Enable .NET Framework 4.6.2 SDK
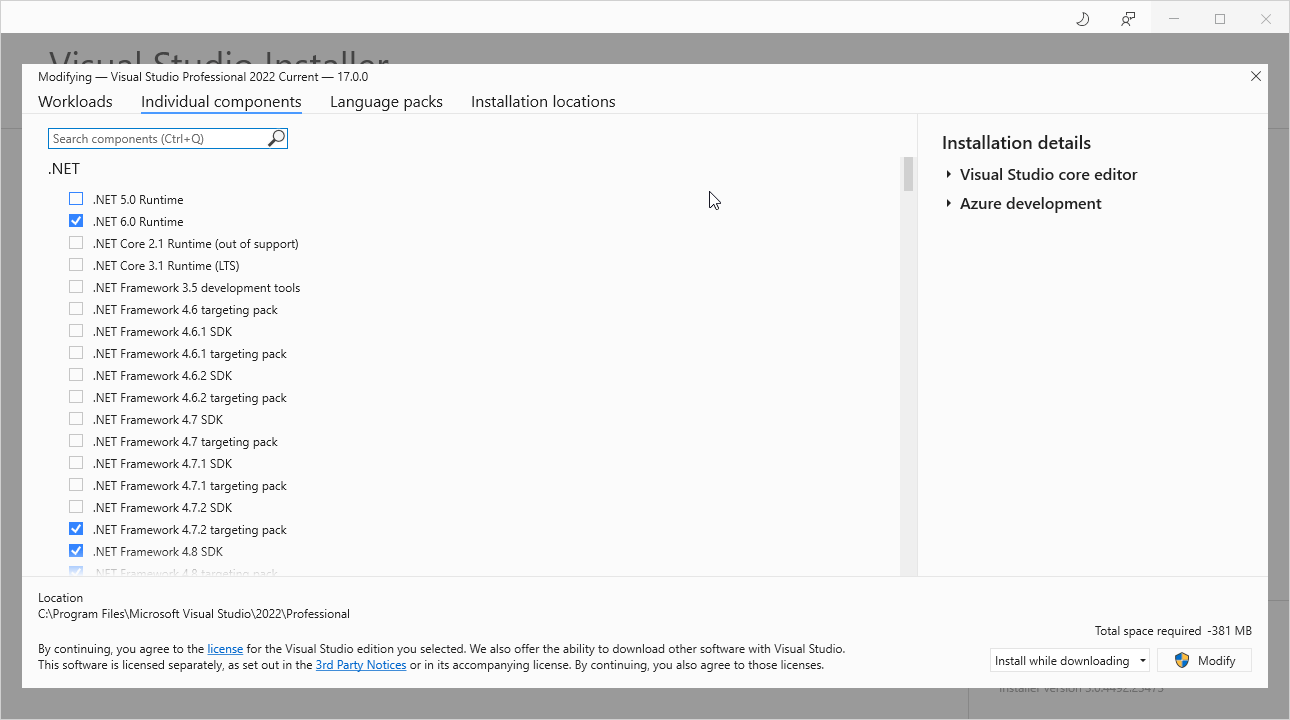Screen dimensions: 1290x720 pos(76,375)
